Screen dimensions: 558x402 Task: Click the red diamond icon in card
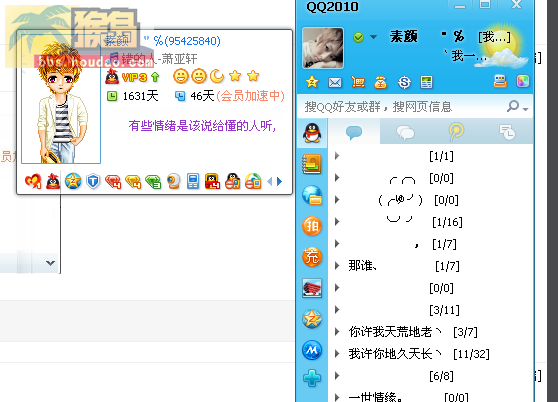pyautogui.click(x=113, y=181)
